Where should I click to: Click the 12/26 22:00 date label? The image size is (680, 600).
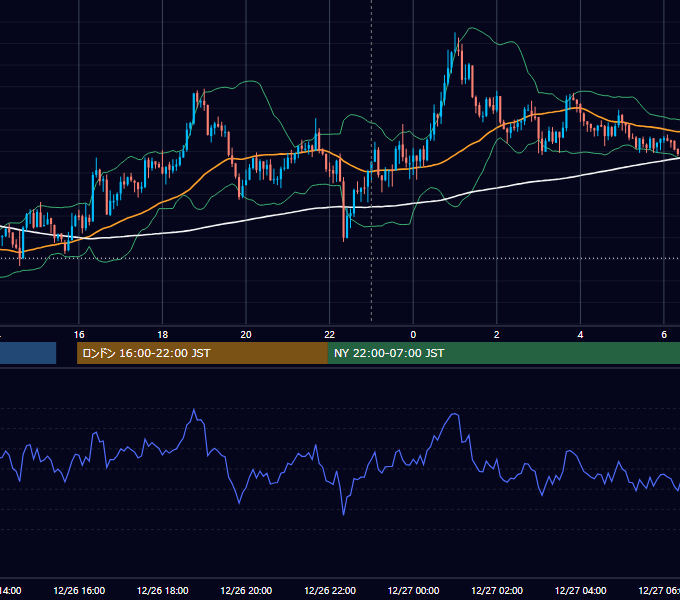(330, 590)
